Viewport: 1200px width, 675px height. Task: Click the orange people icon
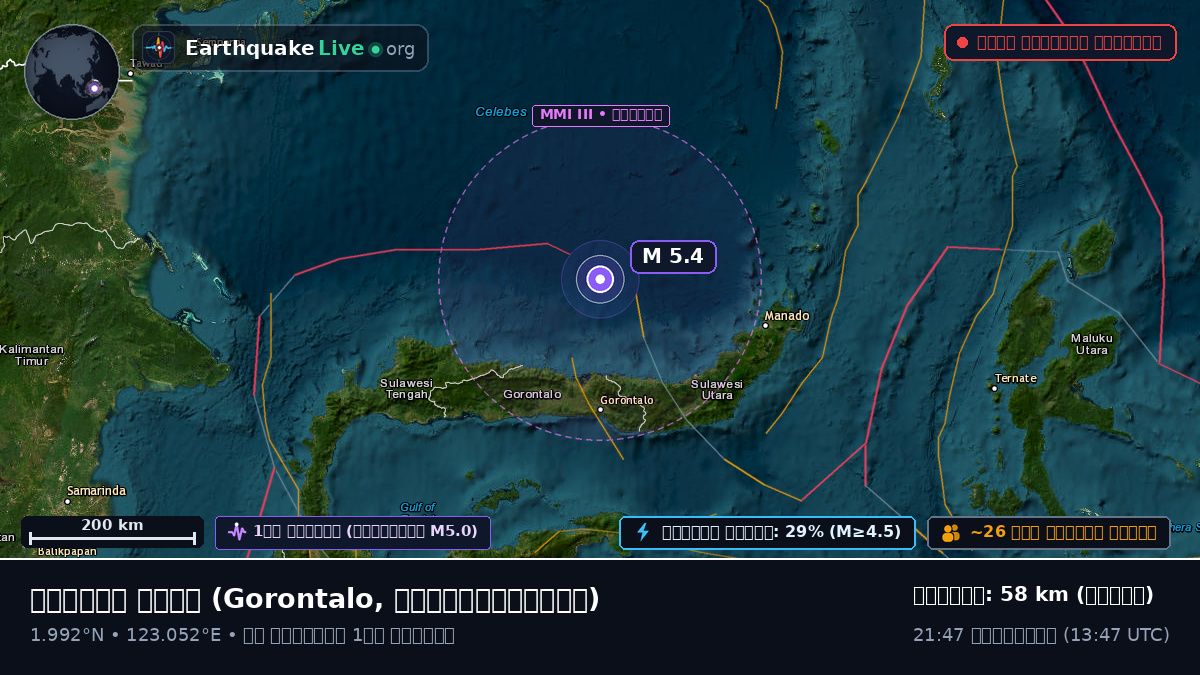coord(951,533)
